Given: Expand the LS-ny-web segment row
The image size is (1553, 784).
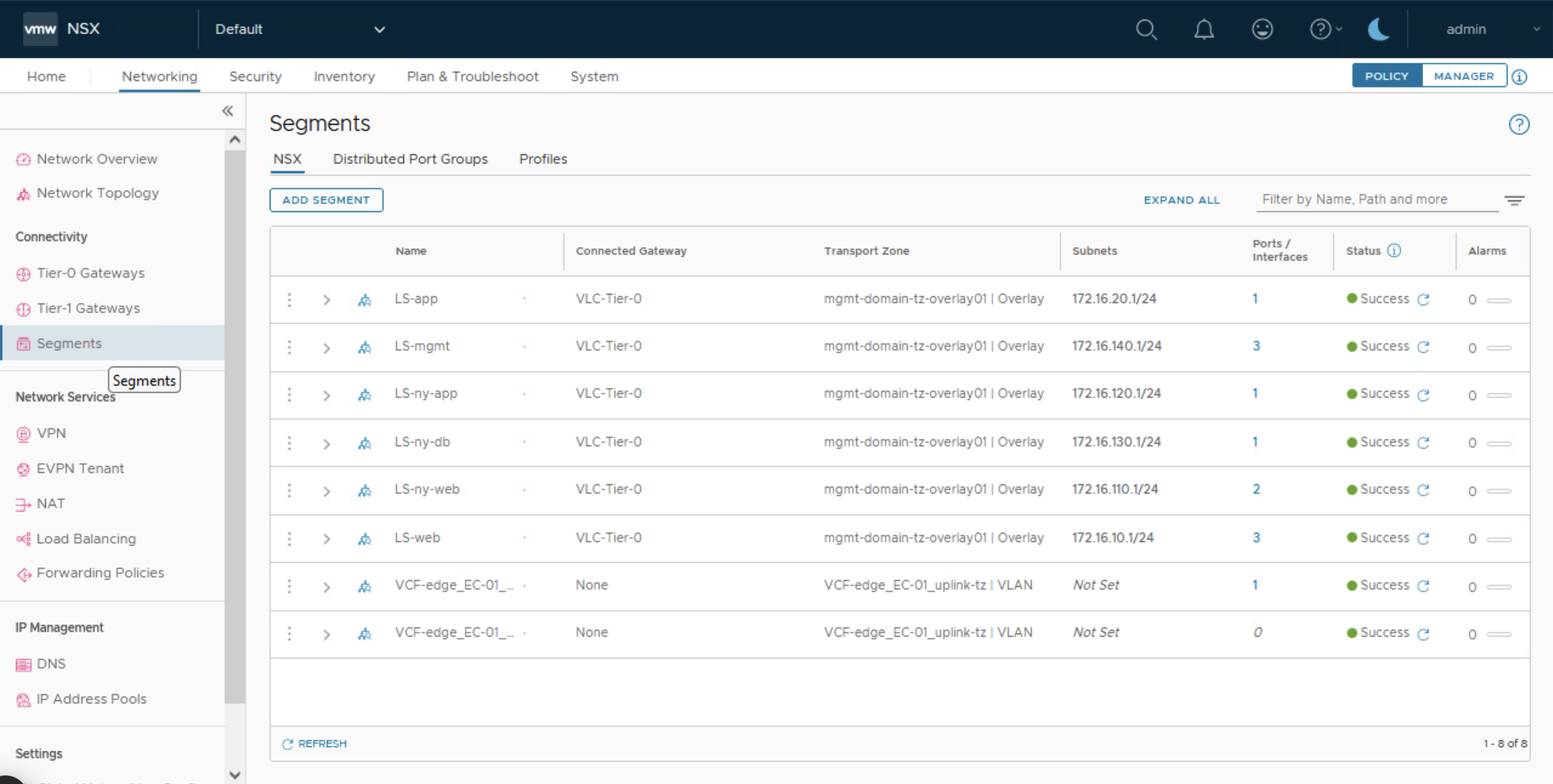Looking at the screenshot, I should (326, 491).
